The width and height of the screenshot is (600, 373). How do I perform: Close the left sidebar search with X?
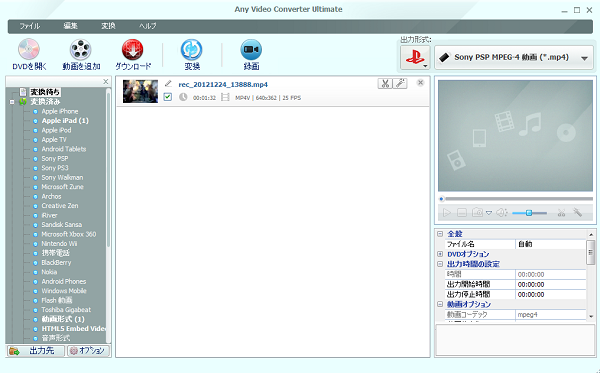(x=106, y=81)
